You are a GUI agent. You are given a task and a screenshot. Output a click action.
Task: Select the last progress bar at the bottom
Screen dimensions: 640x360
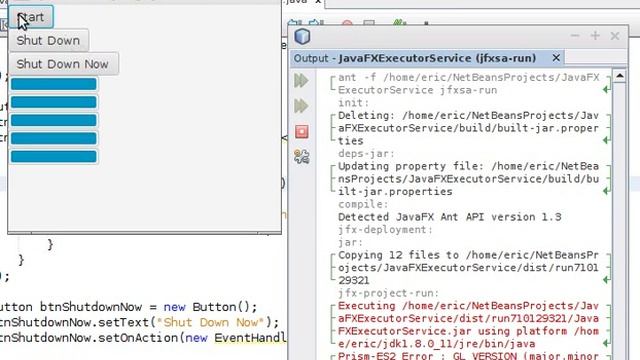click(x=54, y=156)
